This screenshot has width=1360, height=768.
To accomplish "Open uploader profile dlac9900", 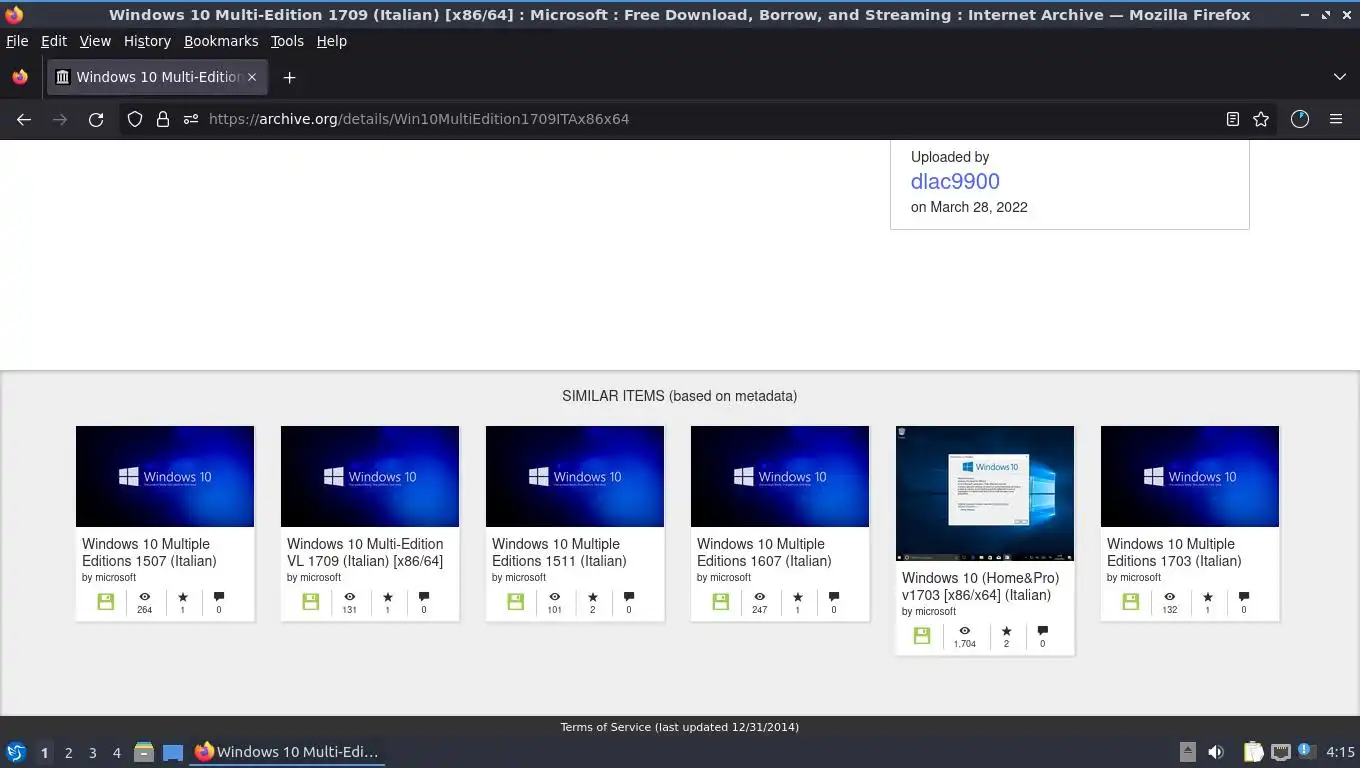I will (x=955, y=181).
